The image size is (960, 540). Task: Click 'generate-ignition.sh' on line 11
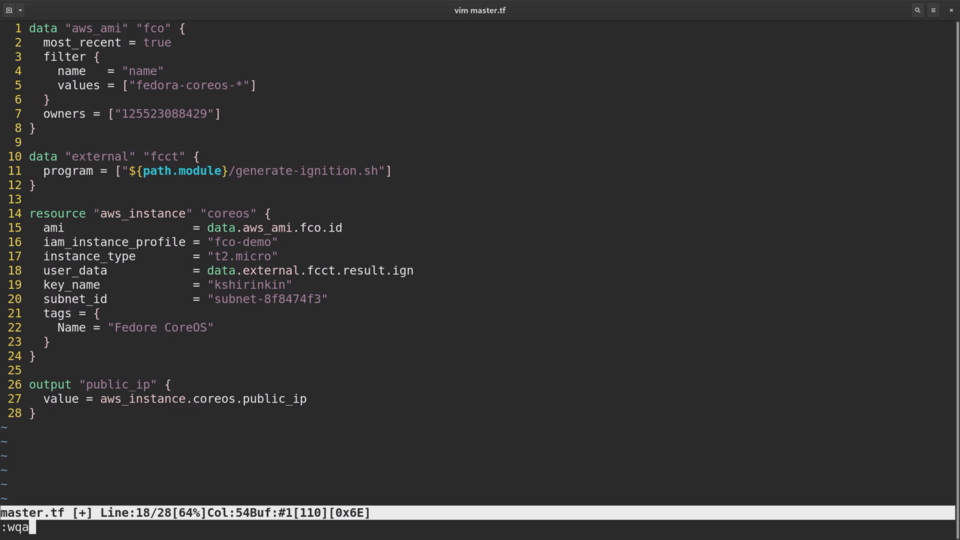pos(306,171)
